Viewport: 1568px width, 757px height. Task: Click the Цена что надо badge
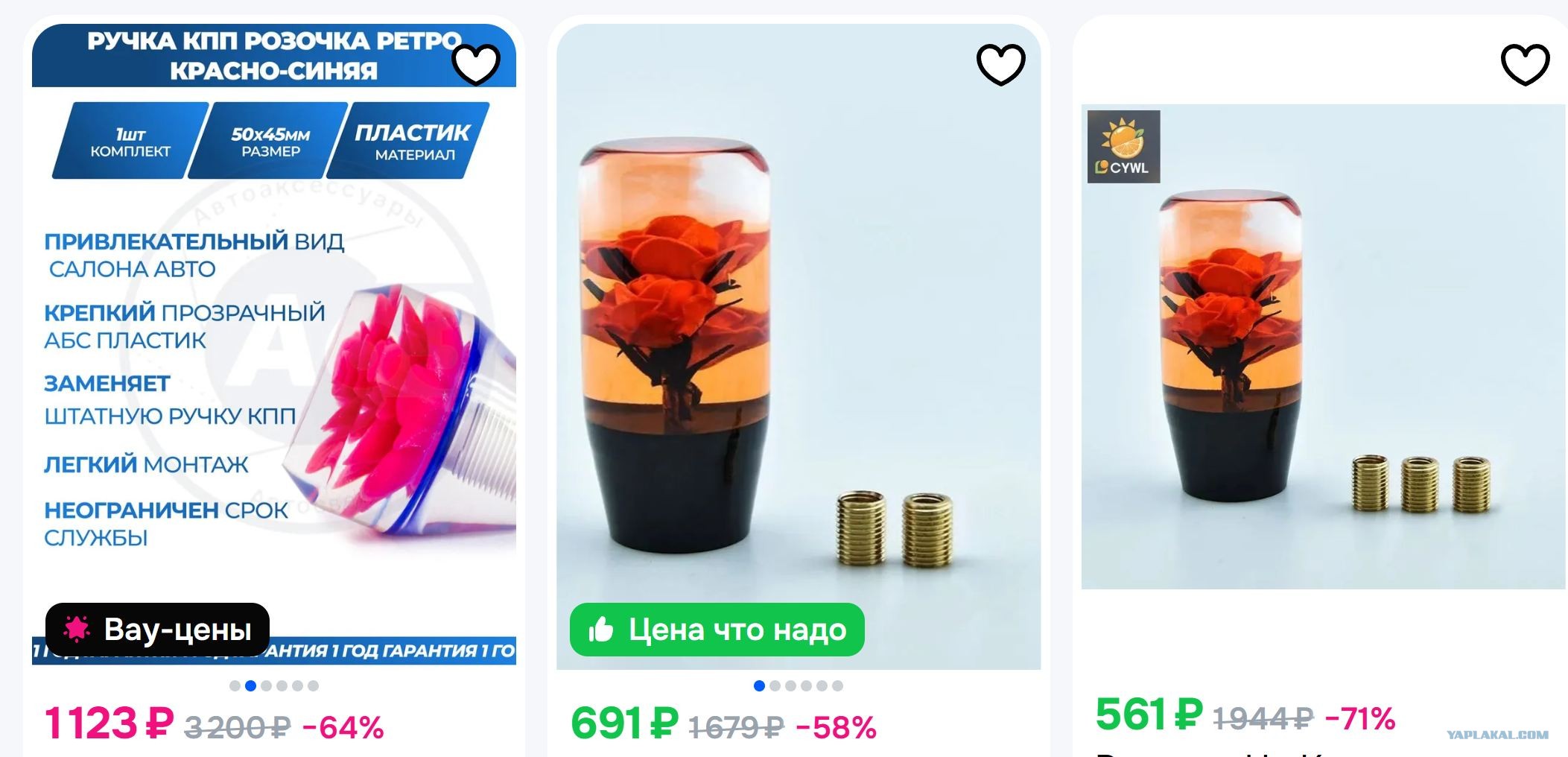[x=717, y=630]
